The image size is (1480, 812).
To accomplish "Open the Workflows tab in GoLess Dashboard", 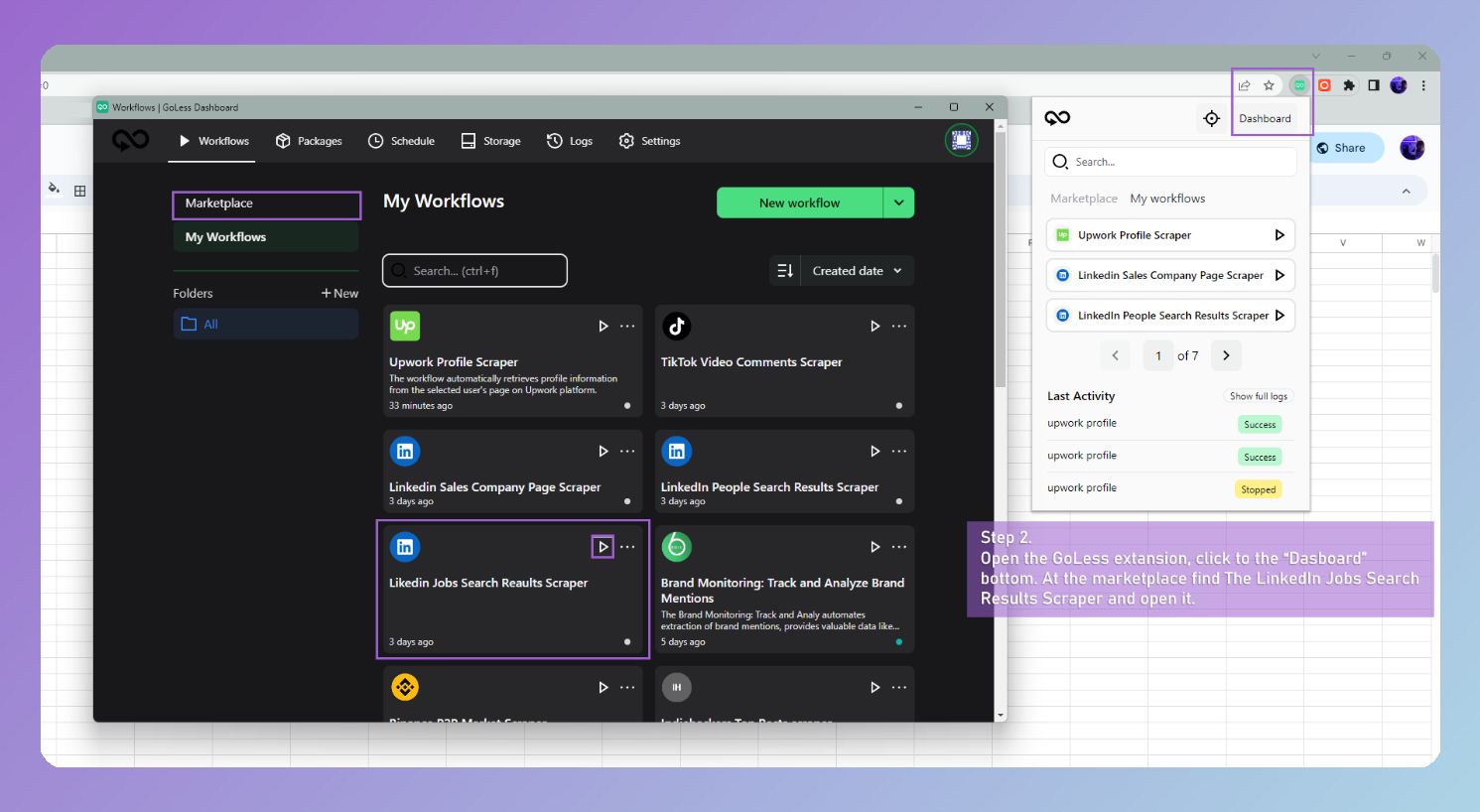I will [213, 141].
